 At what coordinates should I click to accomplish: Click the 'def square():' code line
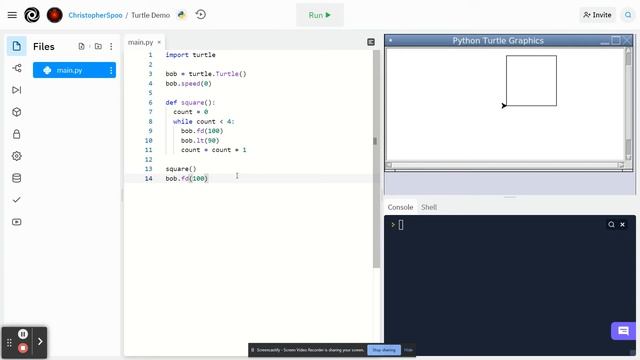tap(190, 102)
